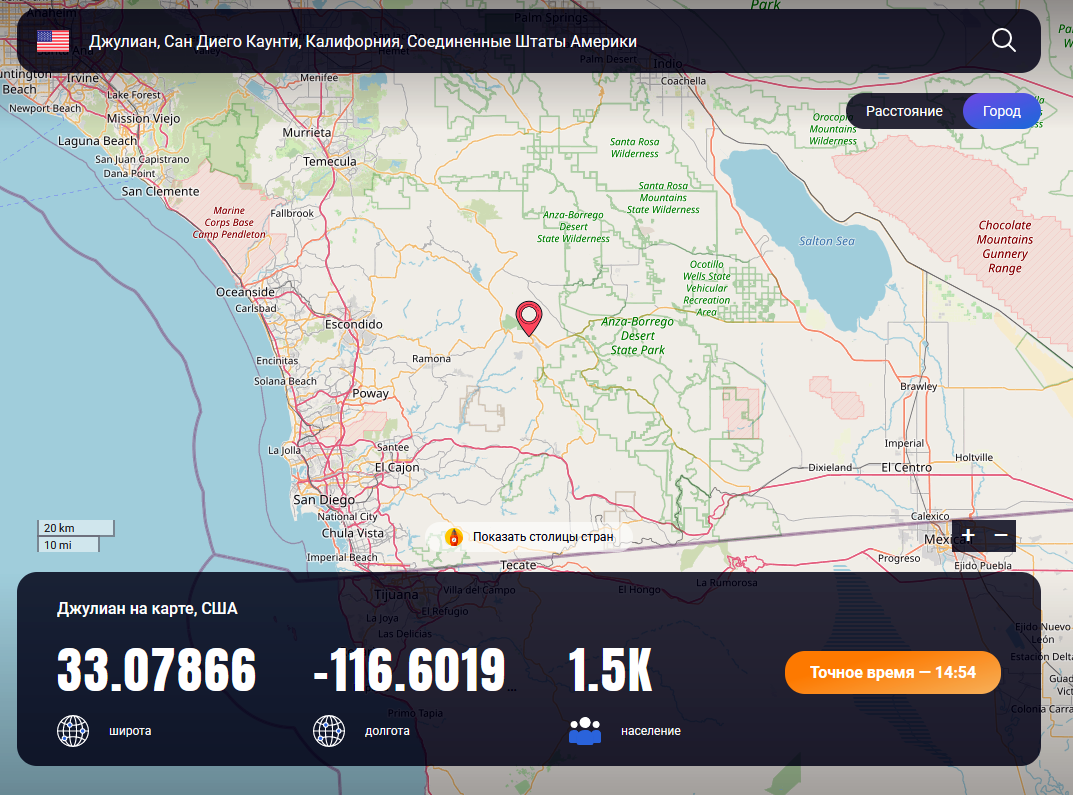1073x795 pixels.
Task: Click the Ramona map label
Action: coord(431,358)
